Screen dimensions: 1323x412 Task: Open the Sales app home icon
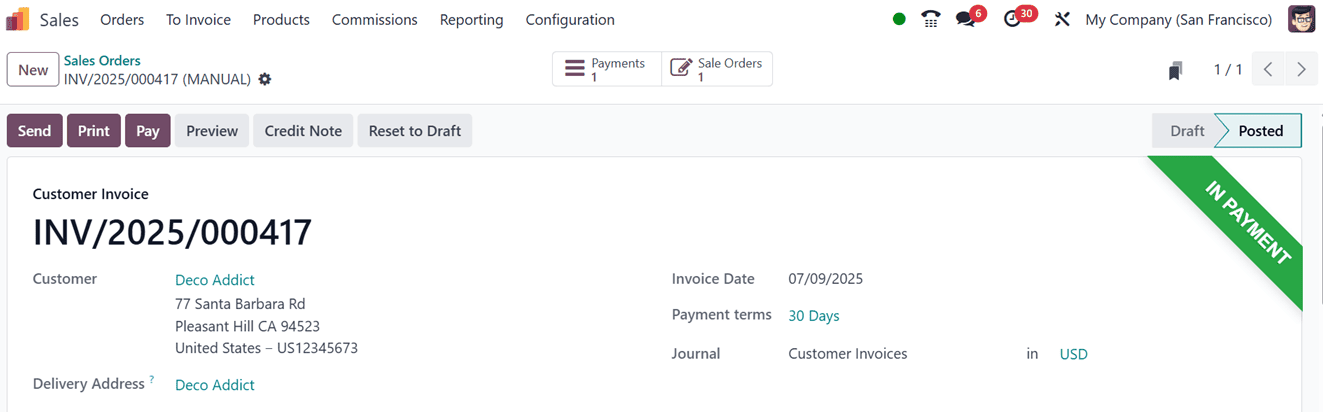(18, 19)
